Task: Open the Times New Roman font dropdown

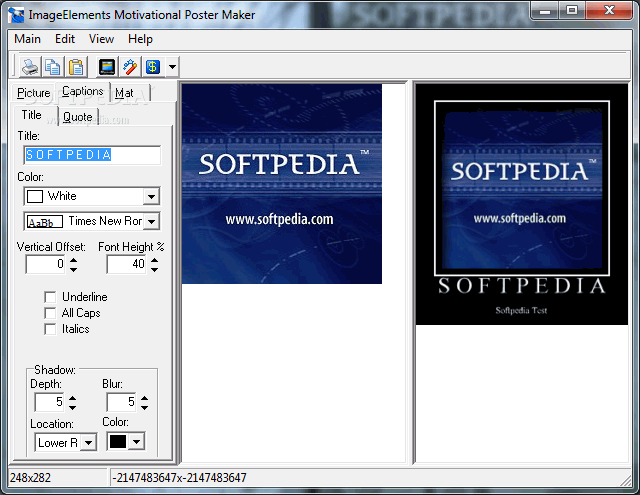Action: click(x=151, y=222)
